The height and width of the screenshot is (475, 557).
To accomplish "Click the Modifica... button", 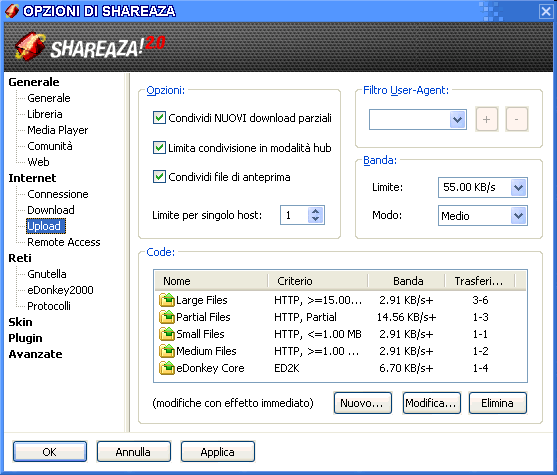I will pos(432,403).
